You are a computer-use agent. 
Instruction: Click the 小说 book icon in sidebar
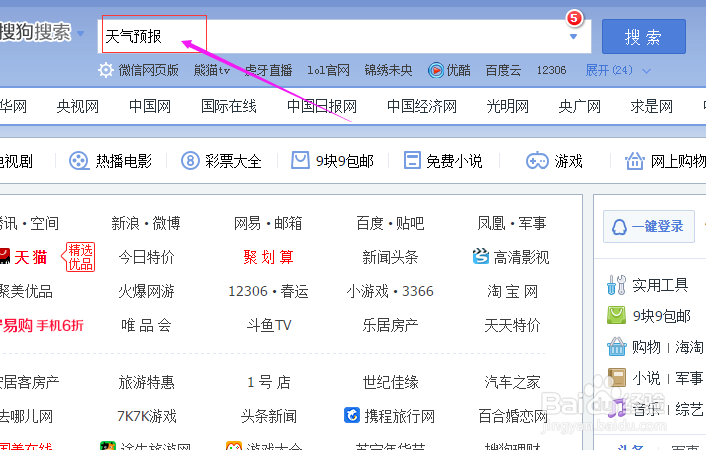point(616,377)
